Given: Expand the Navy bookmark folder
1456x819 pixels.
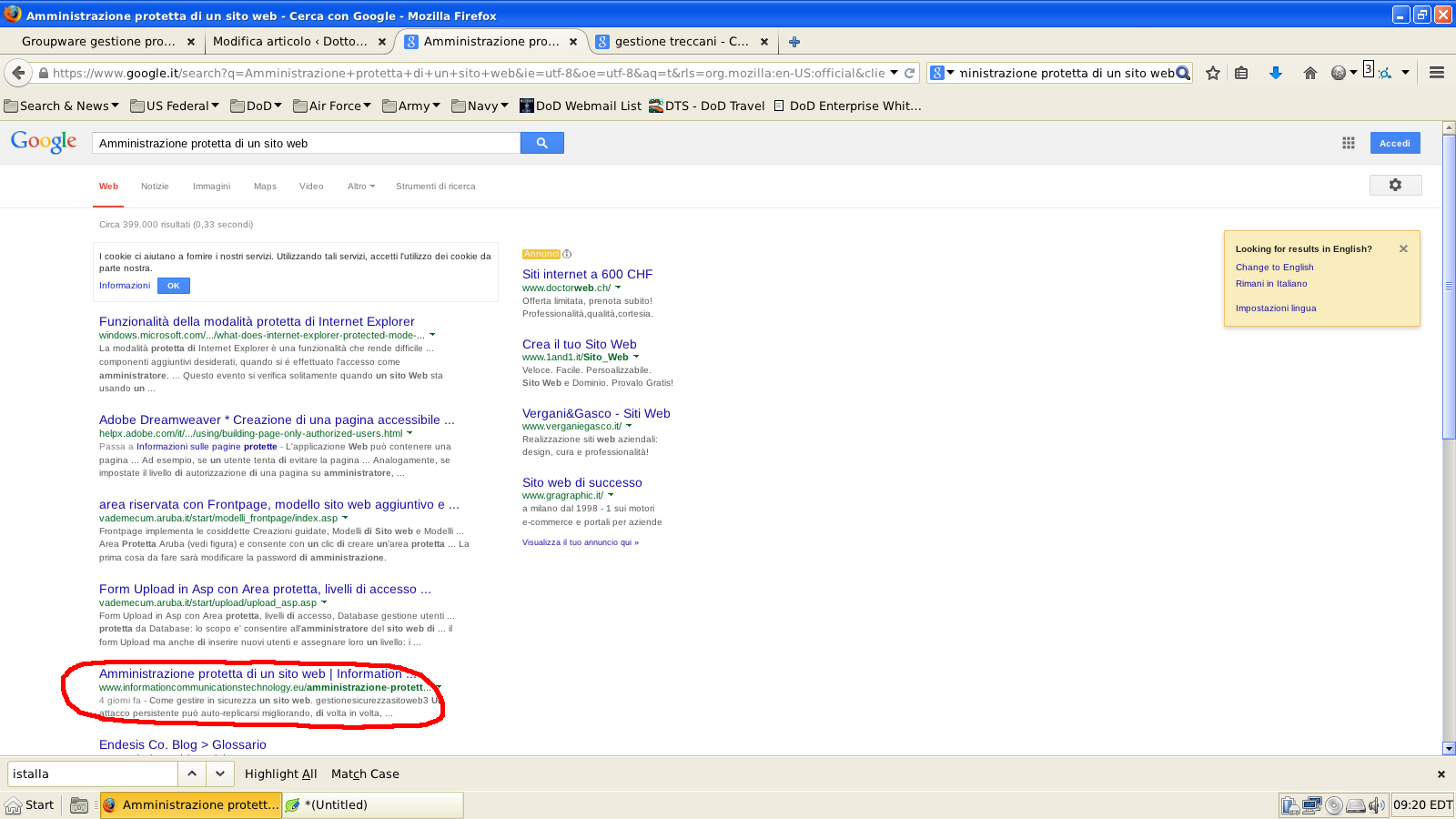Looking at the screenshot, I should (480, 106).
